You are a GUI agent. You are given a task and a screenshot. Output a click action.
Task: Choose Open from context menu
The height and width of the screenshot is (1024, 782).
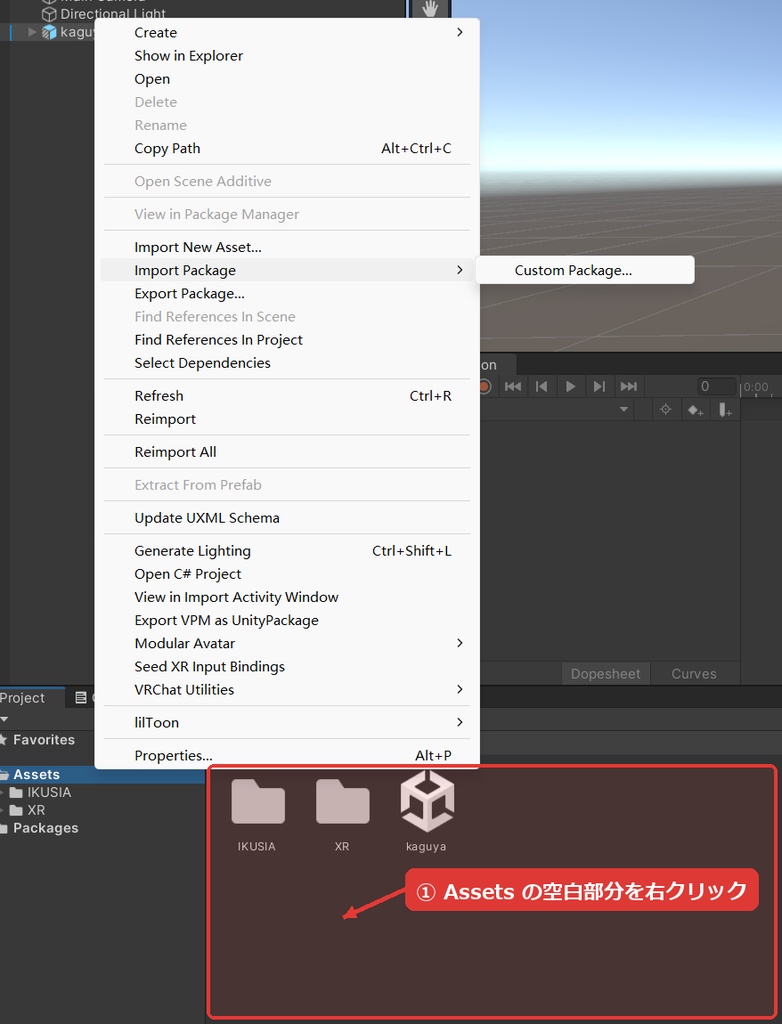(287, 78)
